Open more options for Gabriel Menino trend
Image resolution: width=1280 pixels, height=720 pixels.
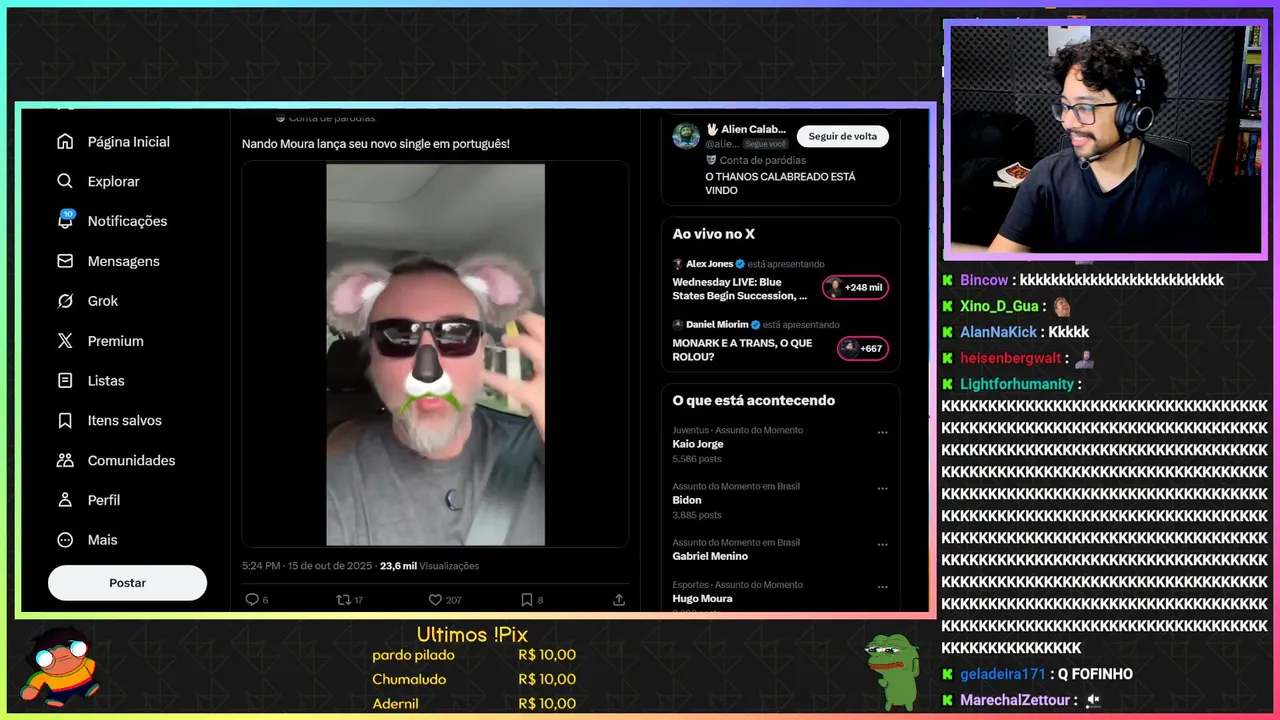point(882,545)
